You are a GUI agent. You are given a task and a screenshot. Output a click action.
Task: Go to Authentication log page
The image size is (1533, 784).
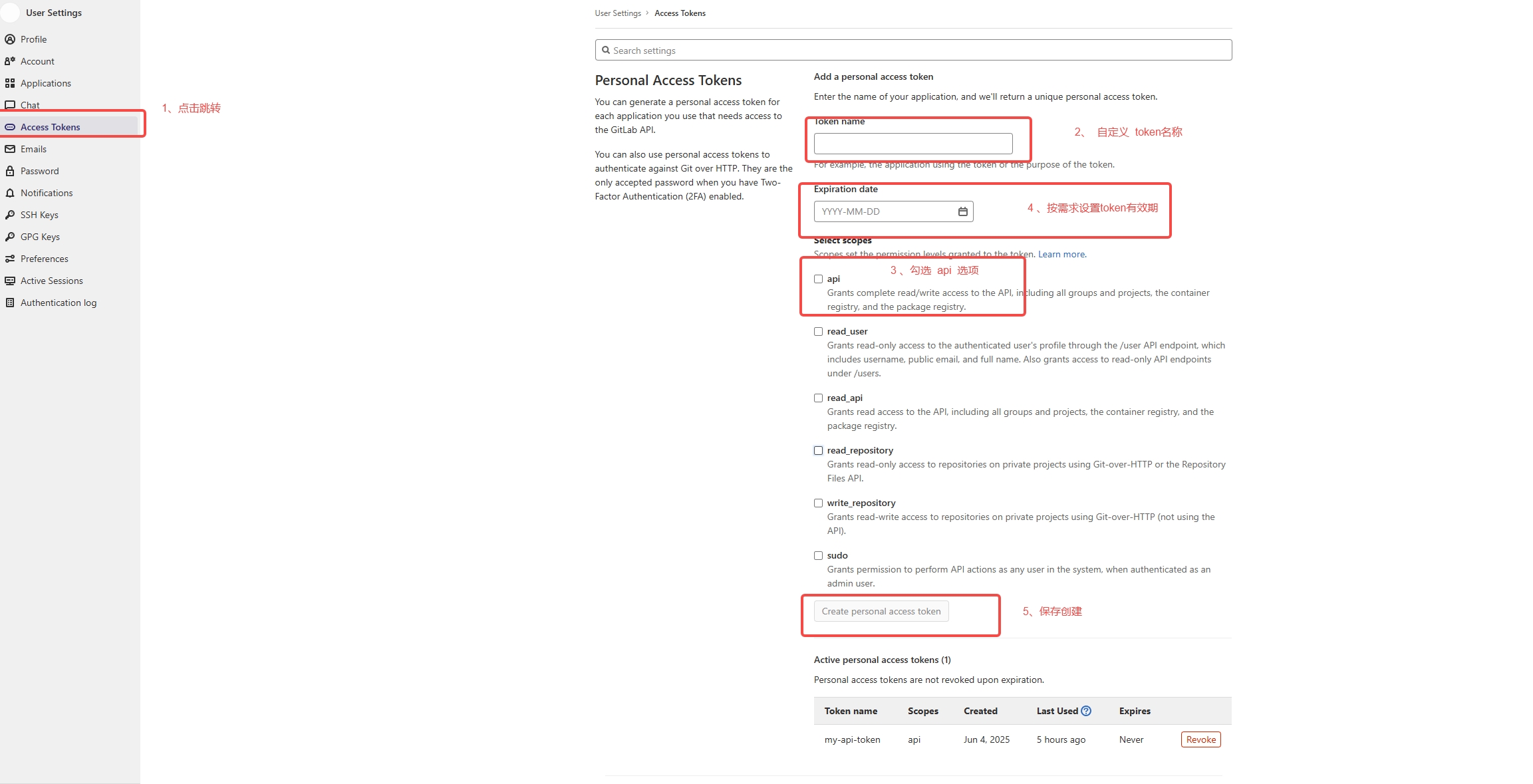click(58, 303)
